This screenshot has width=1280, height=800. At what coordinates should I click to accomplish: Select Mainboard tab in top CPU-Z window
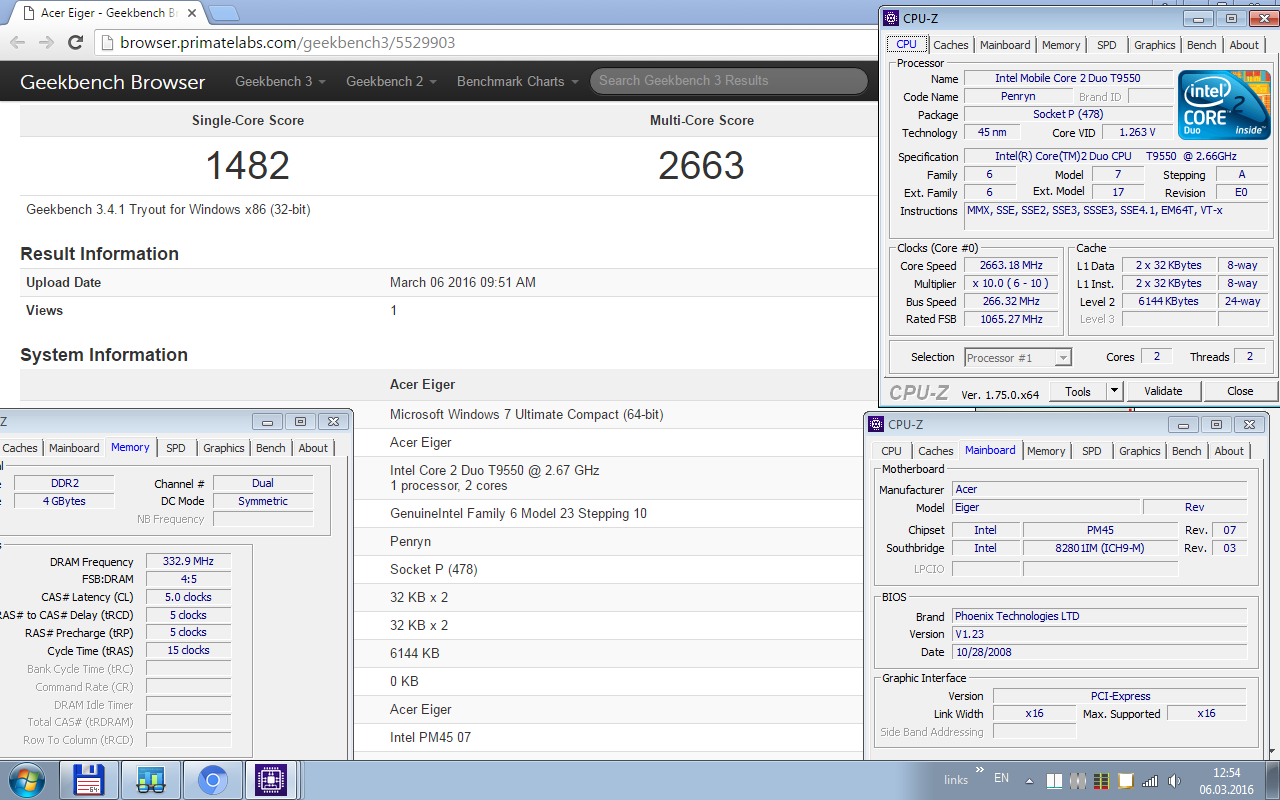[1005, 45]
